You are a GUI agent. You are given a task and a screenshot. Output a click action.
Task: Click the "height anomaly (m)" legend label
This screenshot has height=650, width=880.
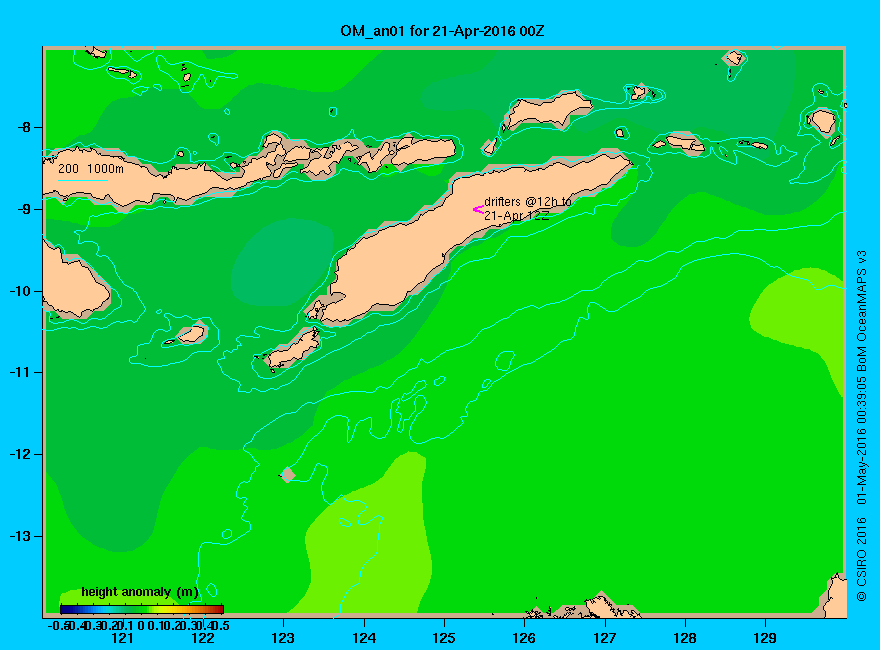pyautogui.click(x=140, y=592)
